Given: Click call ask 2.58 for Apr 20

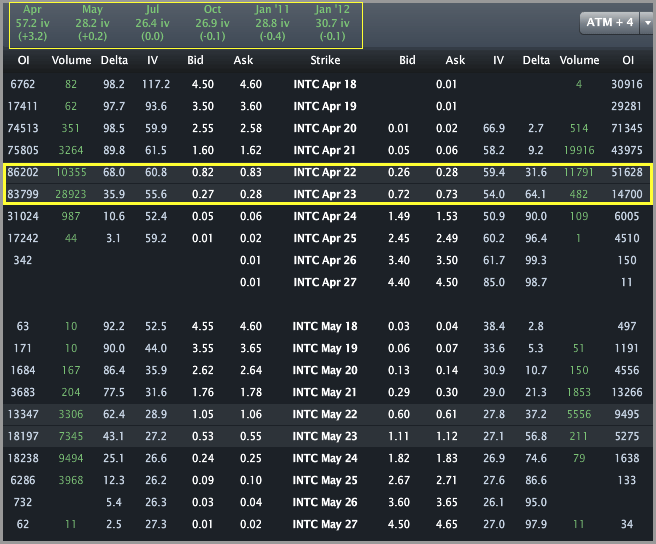Looking at the screenshot, I should (x=251, y=128).
